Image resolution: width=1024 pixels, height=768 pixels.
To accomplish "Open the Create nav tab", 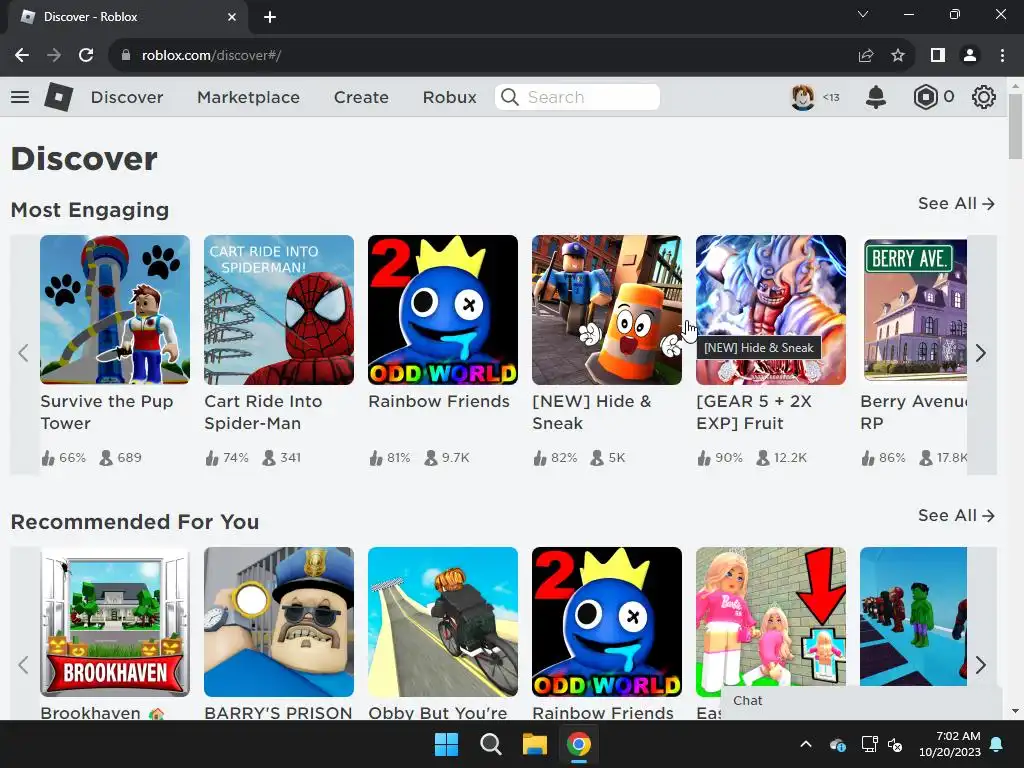I will point(361,97).
